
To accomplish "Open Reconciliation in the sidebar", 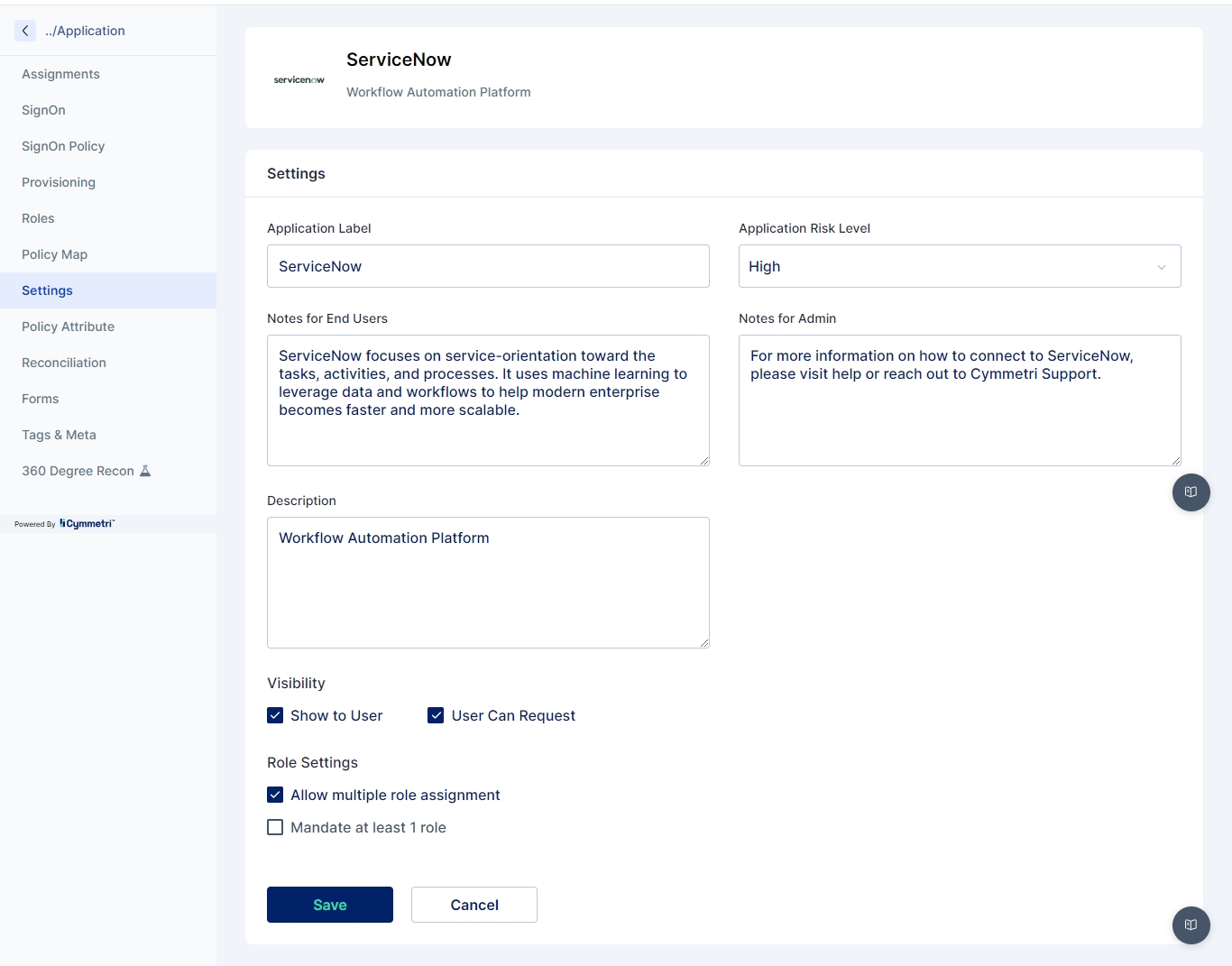I will click(x=64, y=363).
